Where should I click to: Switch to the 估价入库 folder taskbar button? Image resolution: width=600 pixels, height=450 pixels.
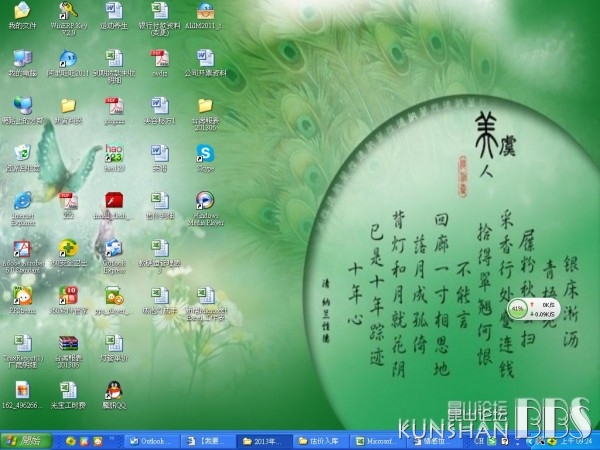pyautogui.click(x=321, y=441)
